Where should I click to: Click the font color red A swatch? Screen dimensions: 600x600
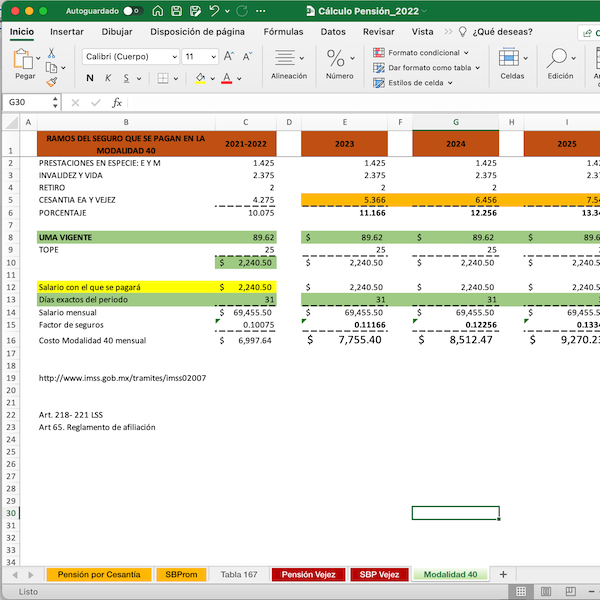point(227,78)
